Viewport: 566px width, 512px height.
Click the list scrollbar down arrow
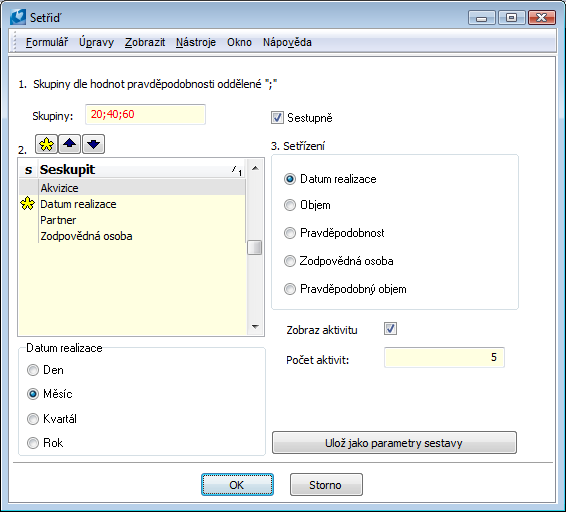tap(255, 327)
